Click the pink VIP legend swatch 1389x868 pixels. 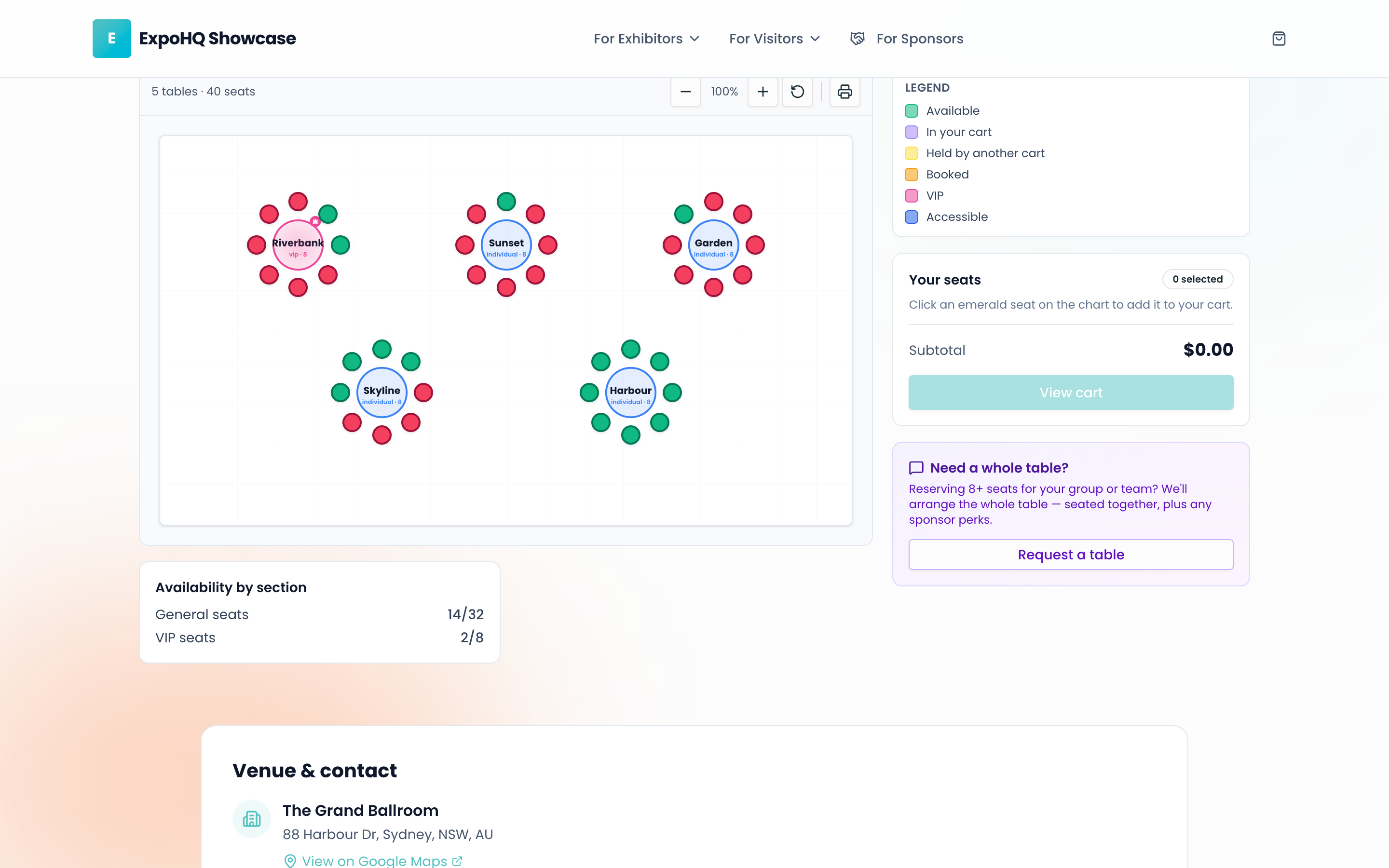[912, 196]
